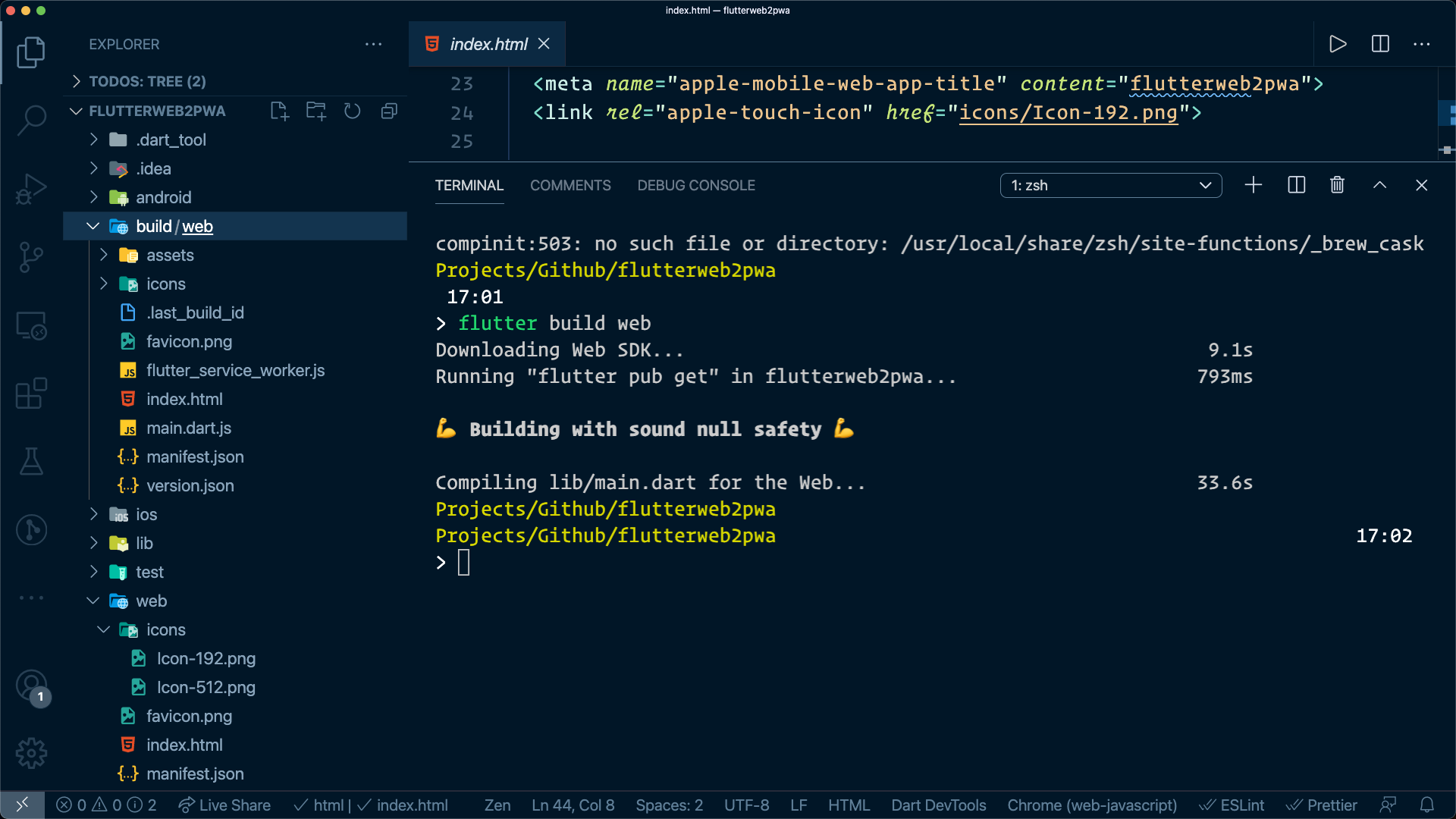Switch to the COMMENTS tab
Viewport: 1456px width, 819px height.
570,185
